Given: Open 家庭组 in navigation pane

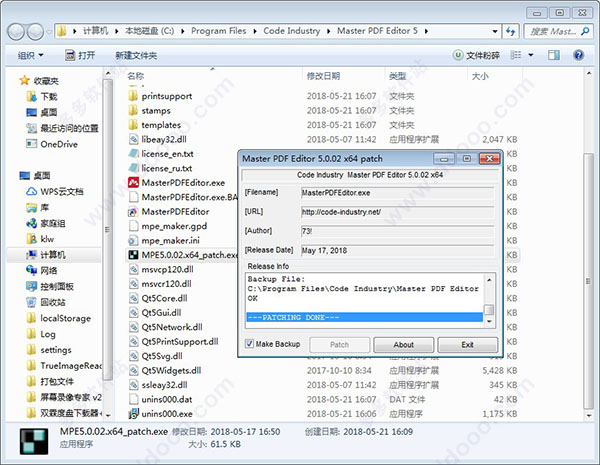Looking at the screenshot, I should pos(52,223).
